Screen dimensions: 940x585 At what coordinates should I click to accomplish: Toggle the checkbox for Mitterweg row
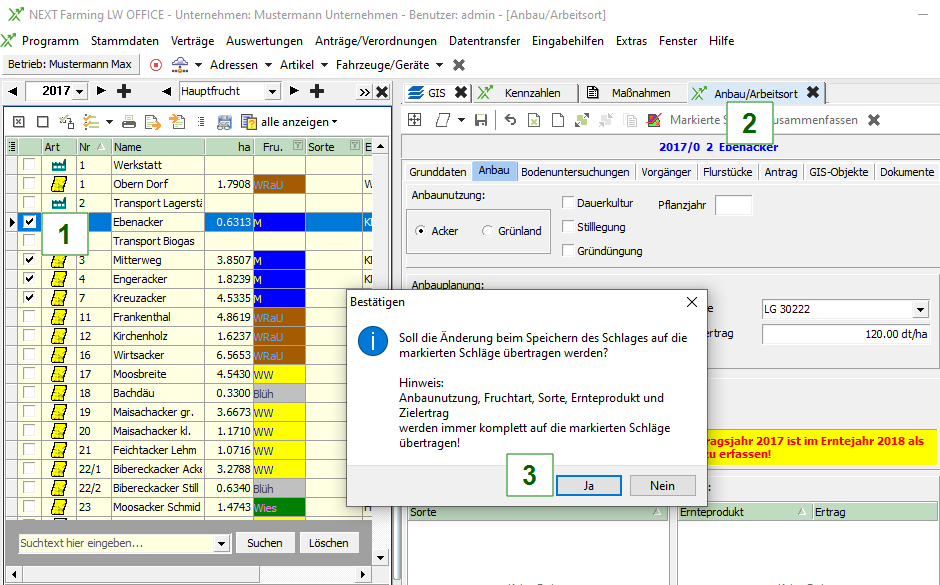(x=30, y=260)
